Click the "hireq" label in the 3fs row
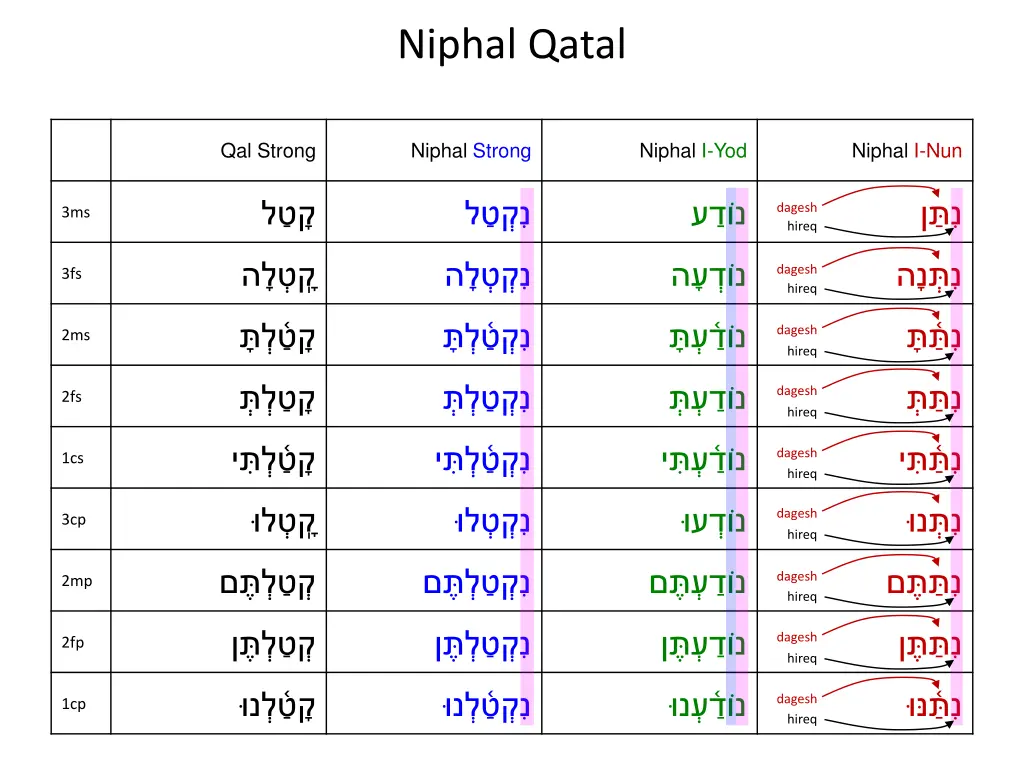This screenshot has height=768, width=1024. [802, 289]
